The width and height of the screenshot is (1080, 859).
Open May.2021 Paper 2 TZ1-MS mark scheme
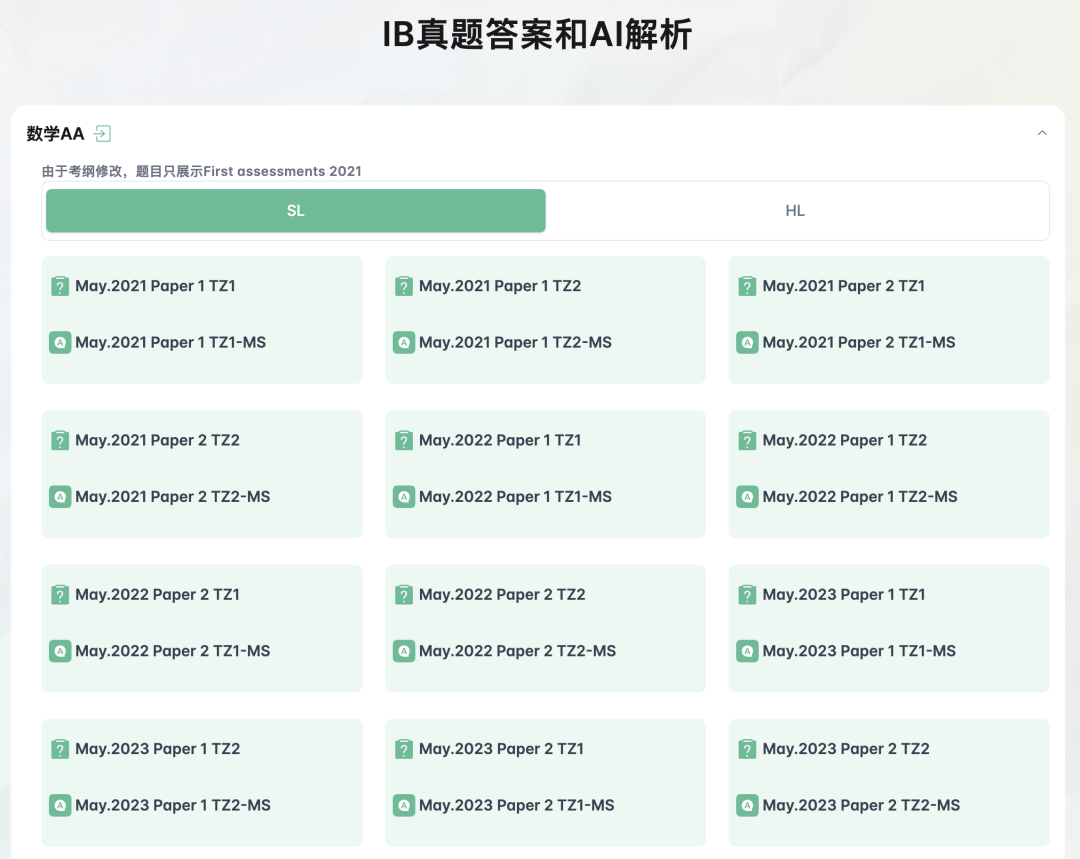point(859,342)
